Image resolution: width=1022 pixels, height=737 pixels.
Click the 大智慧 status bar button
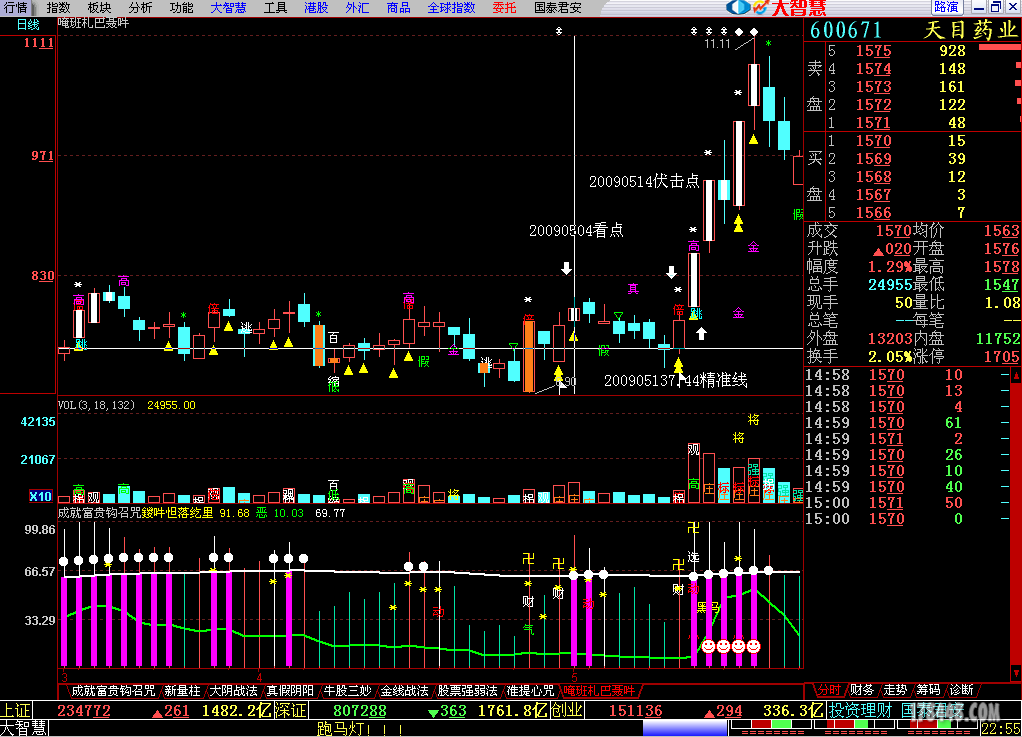[24, 728]
